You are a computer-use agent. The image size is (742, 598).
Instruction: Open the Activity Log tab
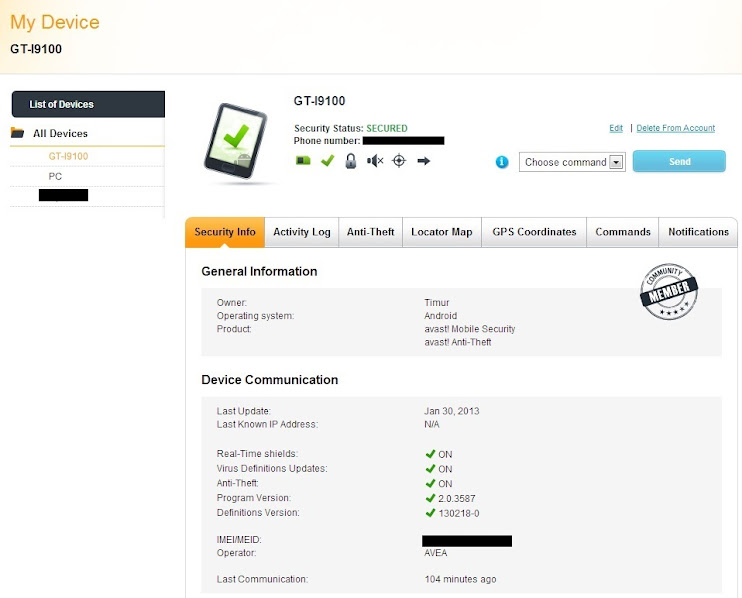click(301, 232)
